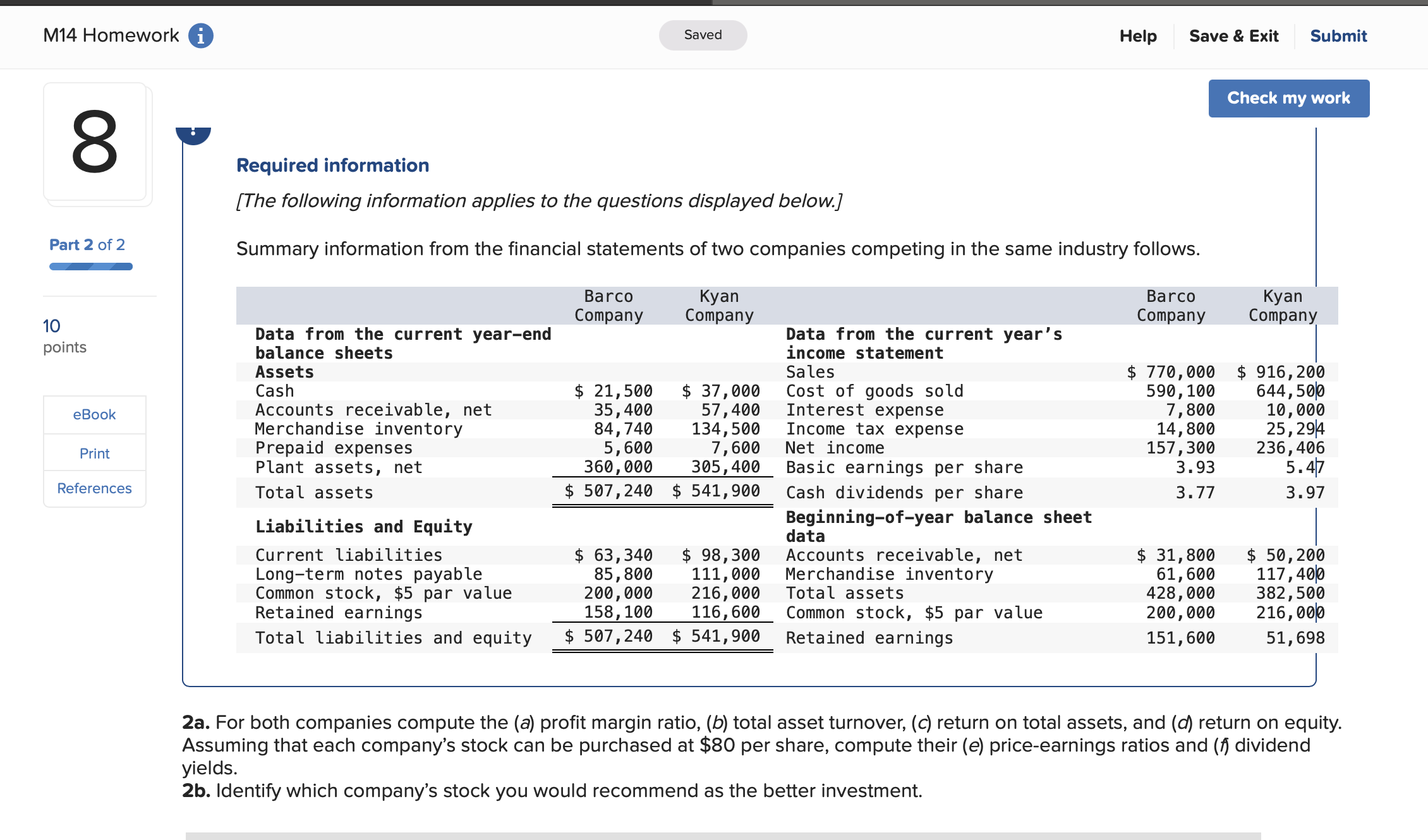This screenshot has height=840, width=1428.
Task: Click the Part 2 progress slider track
Action: coord(90,267)
